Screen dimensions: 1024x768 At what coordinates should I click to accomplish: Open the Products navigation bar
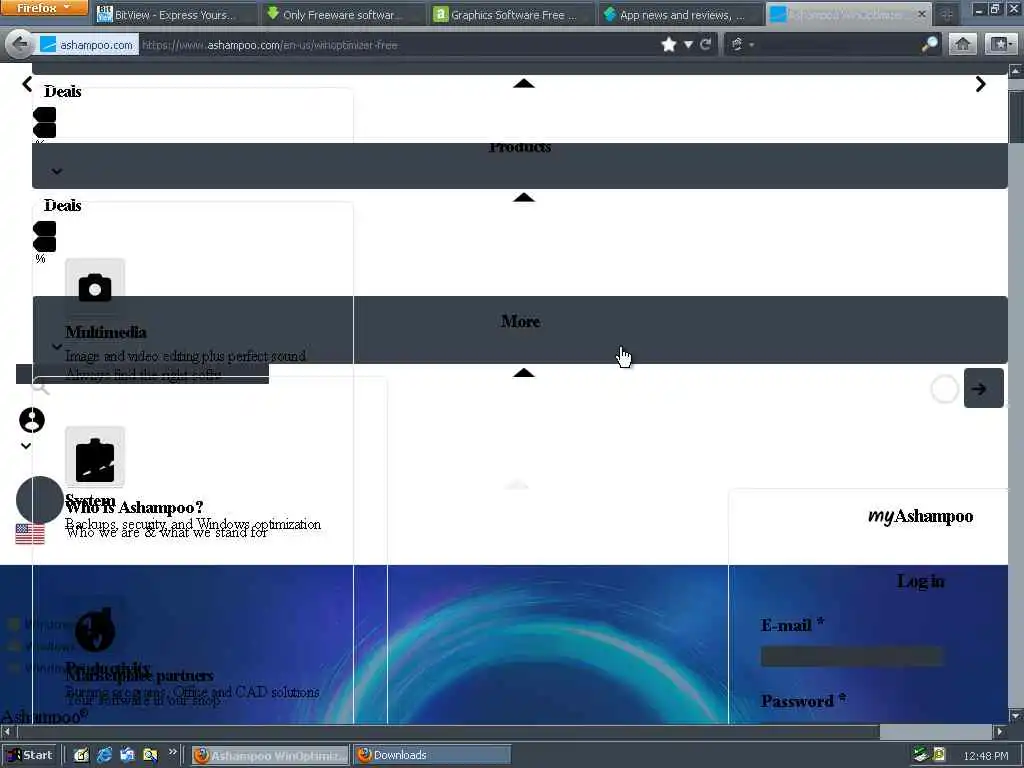click(x=520, y=166)
